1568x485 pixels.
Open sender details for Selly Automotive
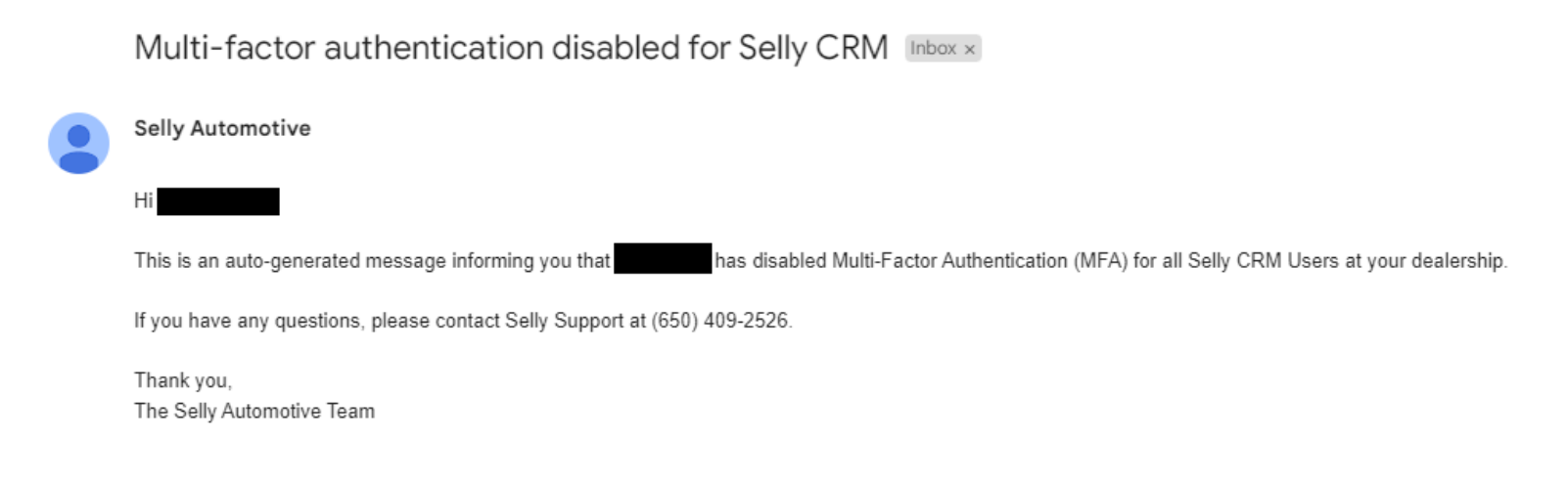[222, 128]
